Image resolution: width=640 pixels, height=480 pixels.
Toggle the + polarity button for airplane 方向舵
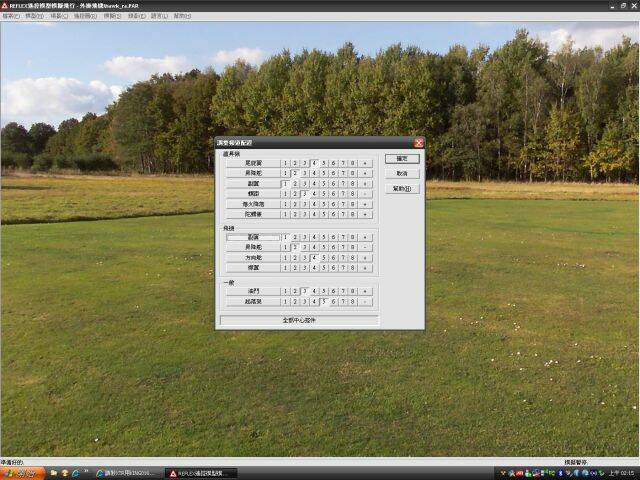click(x=365, y=258)
